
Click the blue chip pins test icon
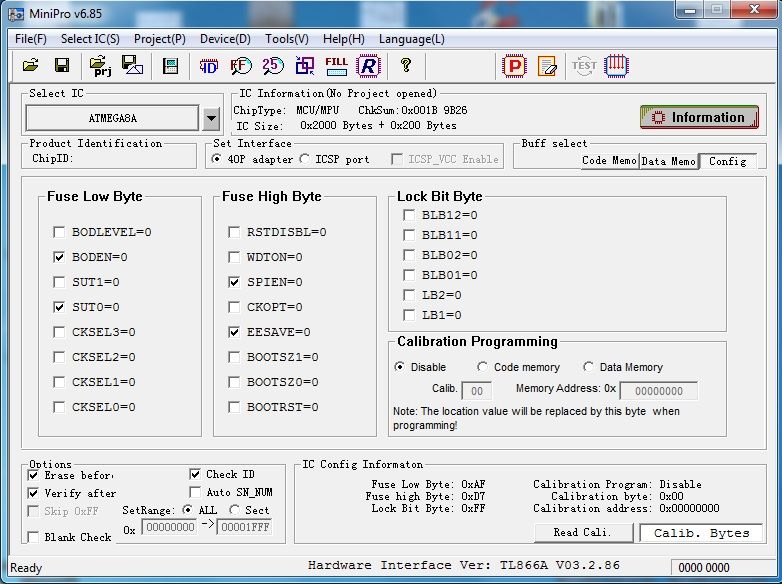[x=616, y=66]
